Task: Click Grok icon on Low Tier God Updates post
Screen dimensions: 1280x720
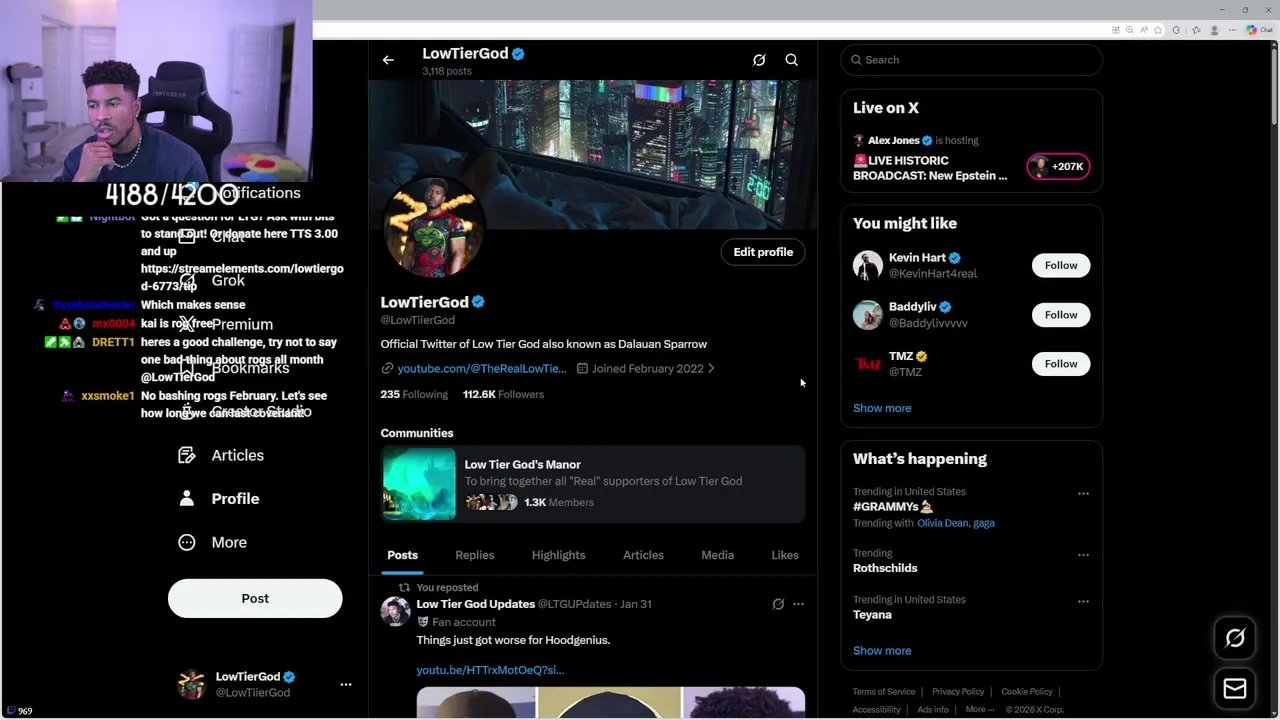Action: click(x=778, y=604)
